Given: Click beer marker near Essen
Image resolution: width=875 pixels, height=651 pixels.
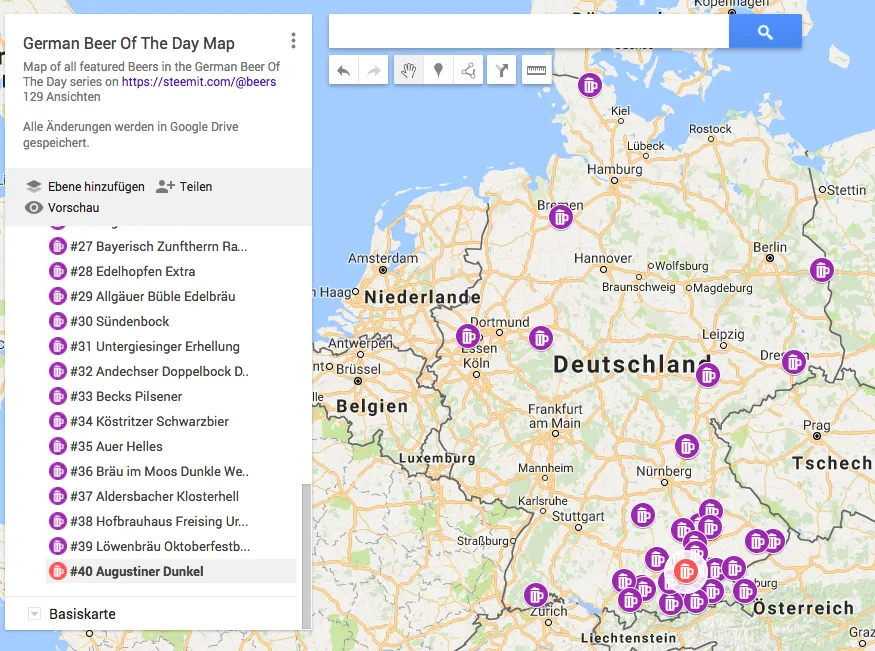Looking at the screenshot, I should (x=468, y=336).
